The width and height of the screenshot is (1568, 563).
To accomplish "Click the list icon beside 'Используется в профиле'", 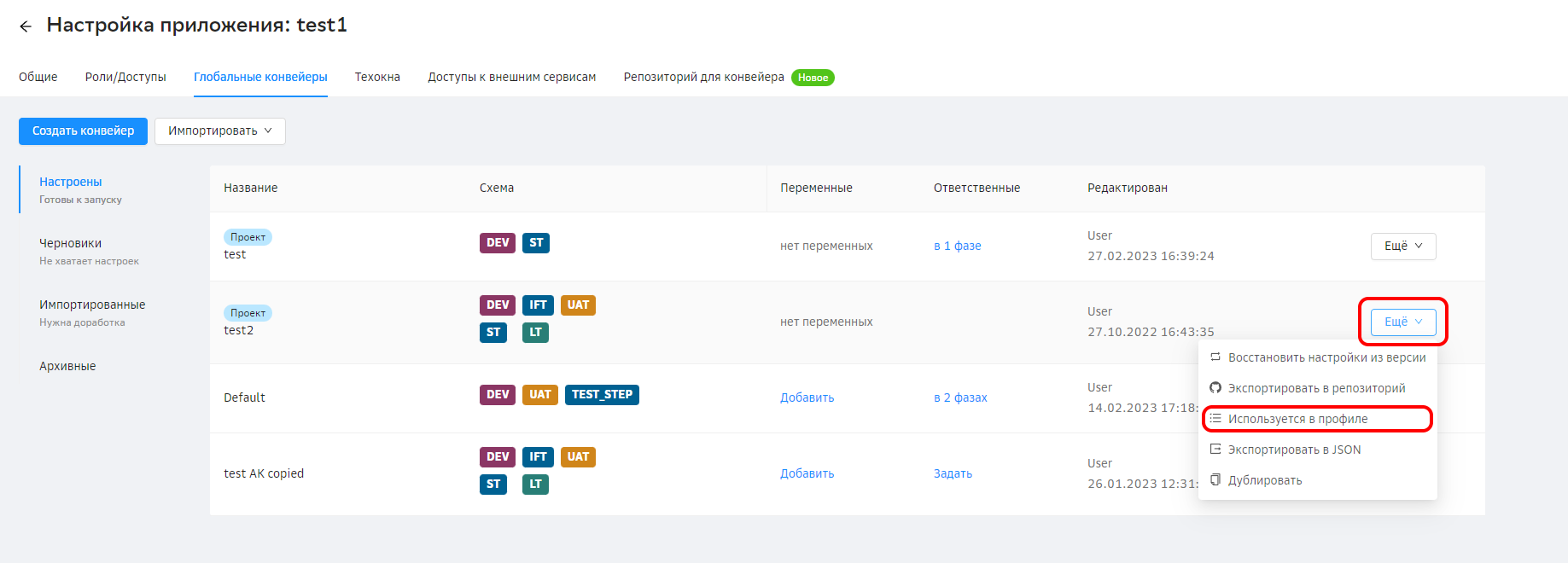I will 1215,419.
